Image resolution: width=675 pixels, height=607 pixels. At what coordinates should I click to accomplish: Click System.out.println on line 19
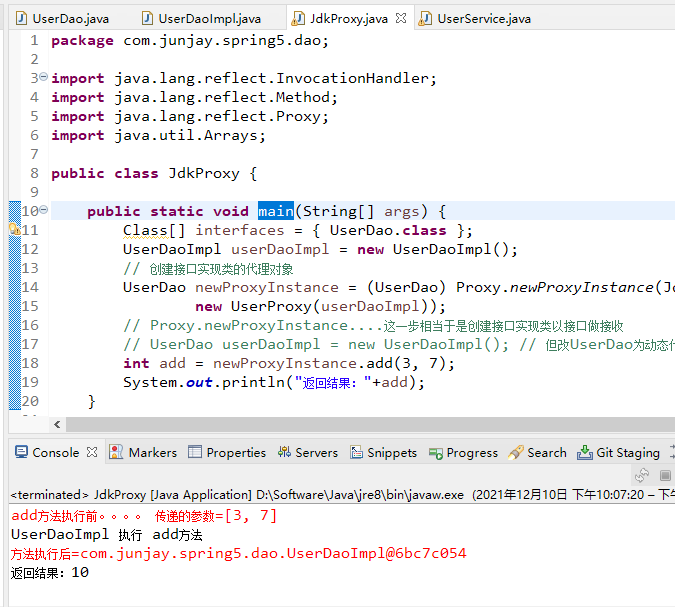203,382
